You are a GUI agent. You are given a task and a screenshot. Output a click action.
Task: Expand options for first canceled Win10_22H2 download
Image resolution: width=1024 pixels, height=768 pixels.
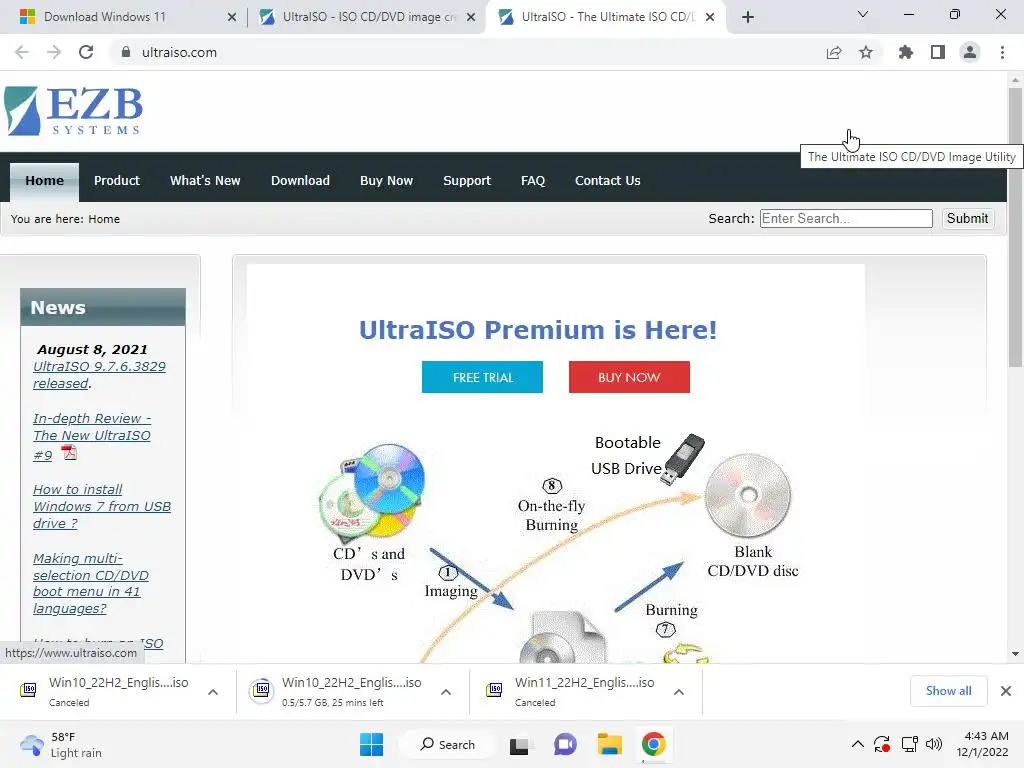[x=213, y=692]
